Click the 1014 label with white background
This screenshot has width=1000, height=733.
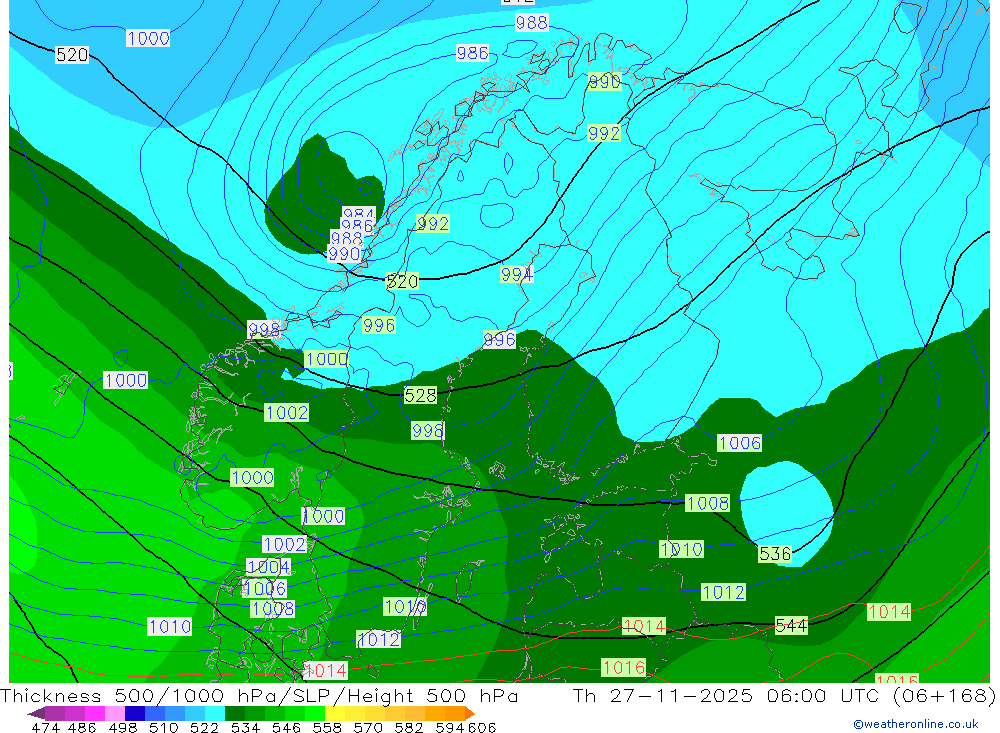pyautogui.click(x=326, y=670)
